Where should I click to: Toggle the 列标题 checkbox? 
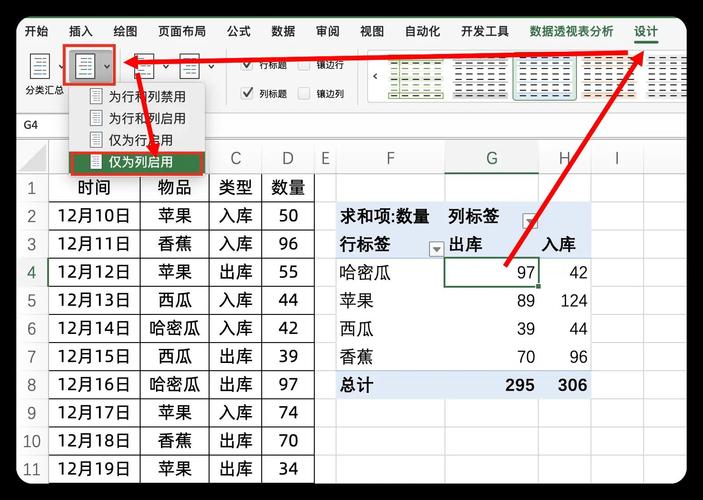[248, 93]
